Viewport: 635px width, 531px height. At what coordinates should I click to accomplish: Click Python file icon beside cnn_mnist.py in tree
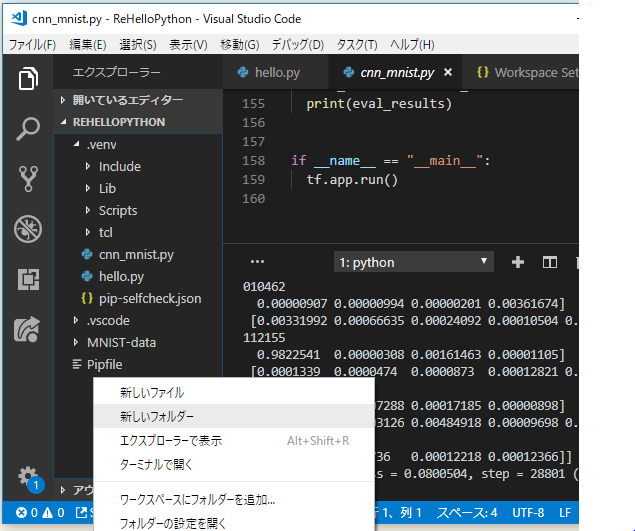(87, 254)
